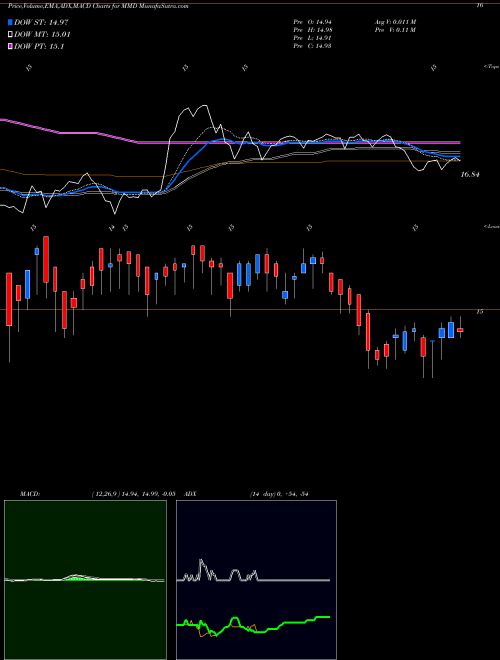Click the MACD '(12,26,9)' parameters text
Viewport: 500px width, 660px height.
(107, 494)
